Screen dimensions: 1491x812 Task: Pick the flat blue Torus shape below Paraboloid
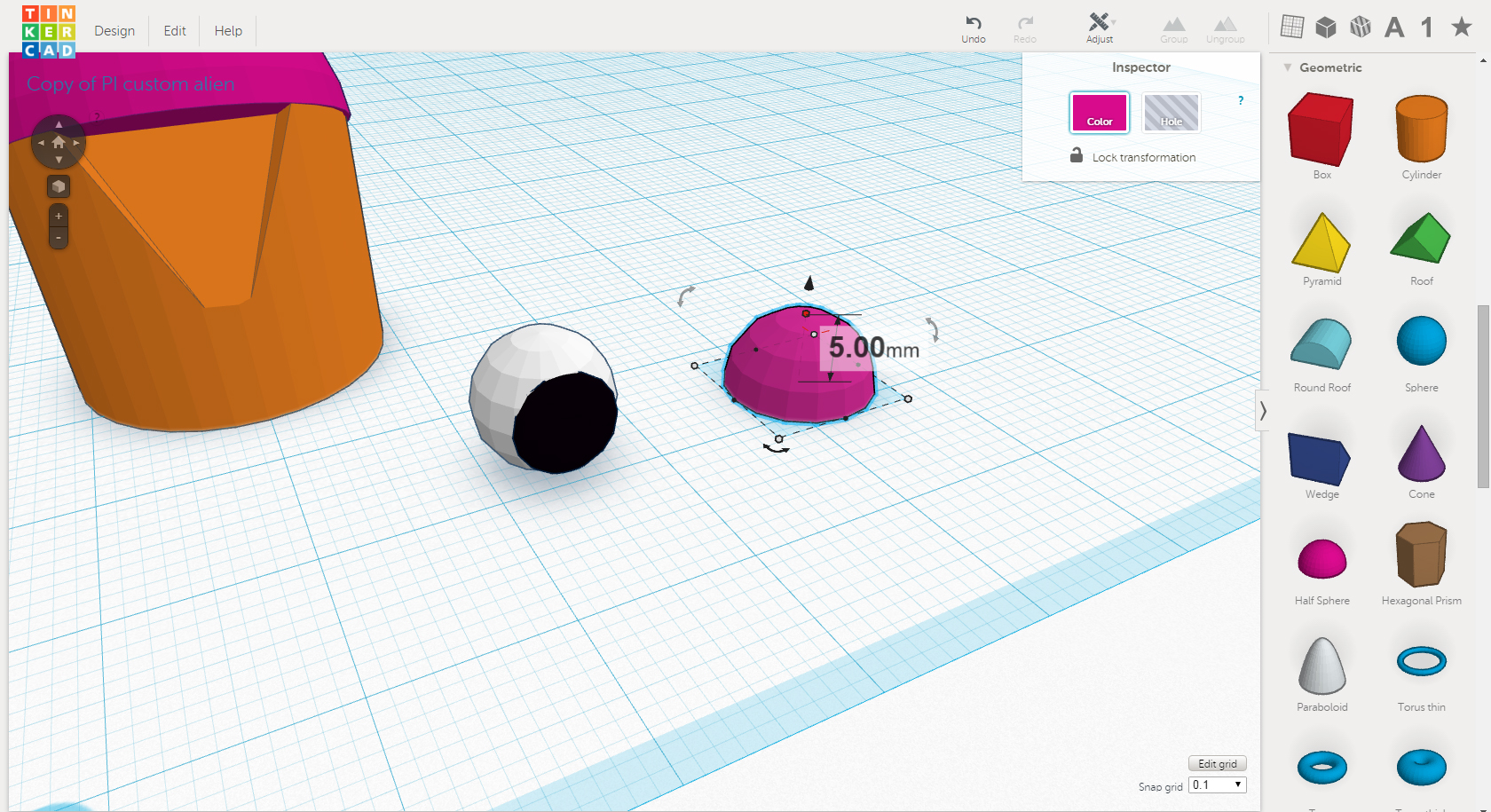pyautogui.click(x=1321, y=768)
